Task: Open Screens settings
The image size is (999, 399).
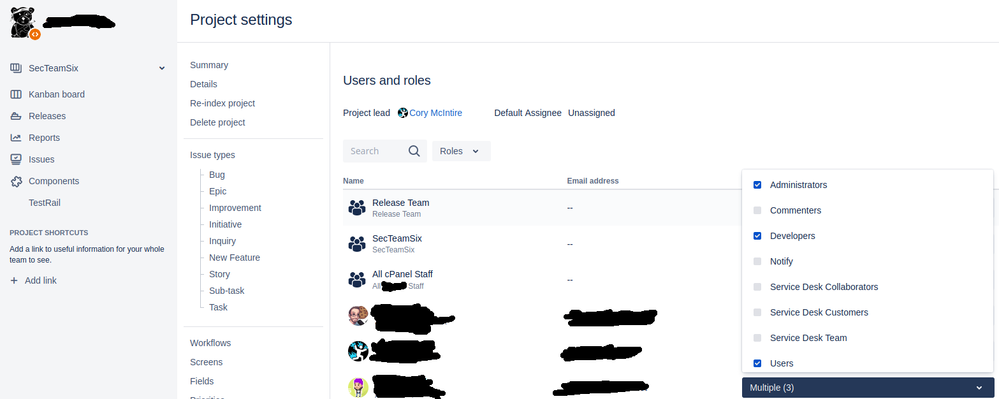Action: coord(206,362)
